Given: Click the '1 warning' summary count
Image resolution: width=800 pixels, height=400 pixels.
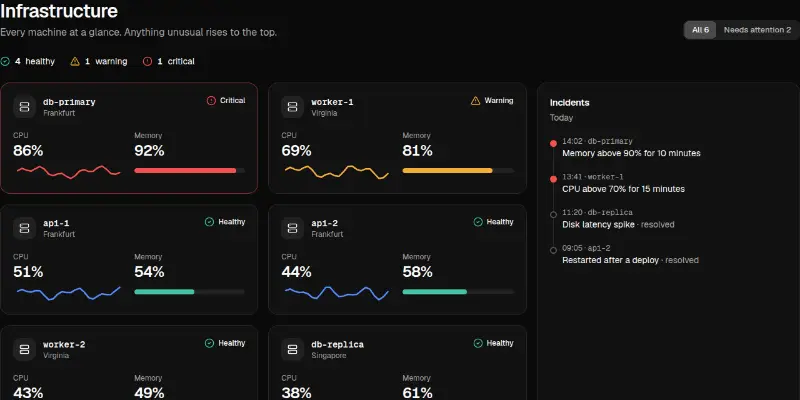Looking at the screenshot, I should (x=106, y=61).
